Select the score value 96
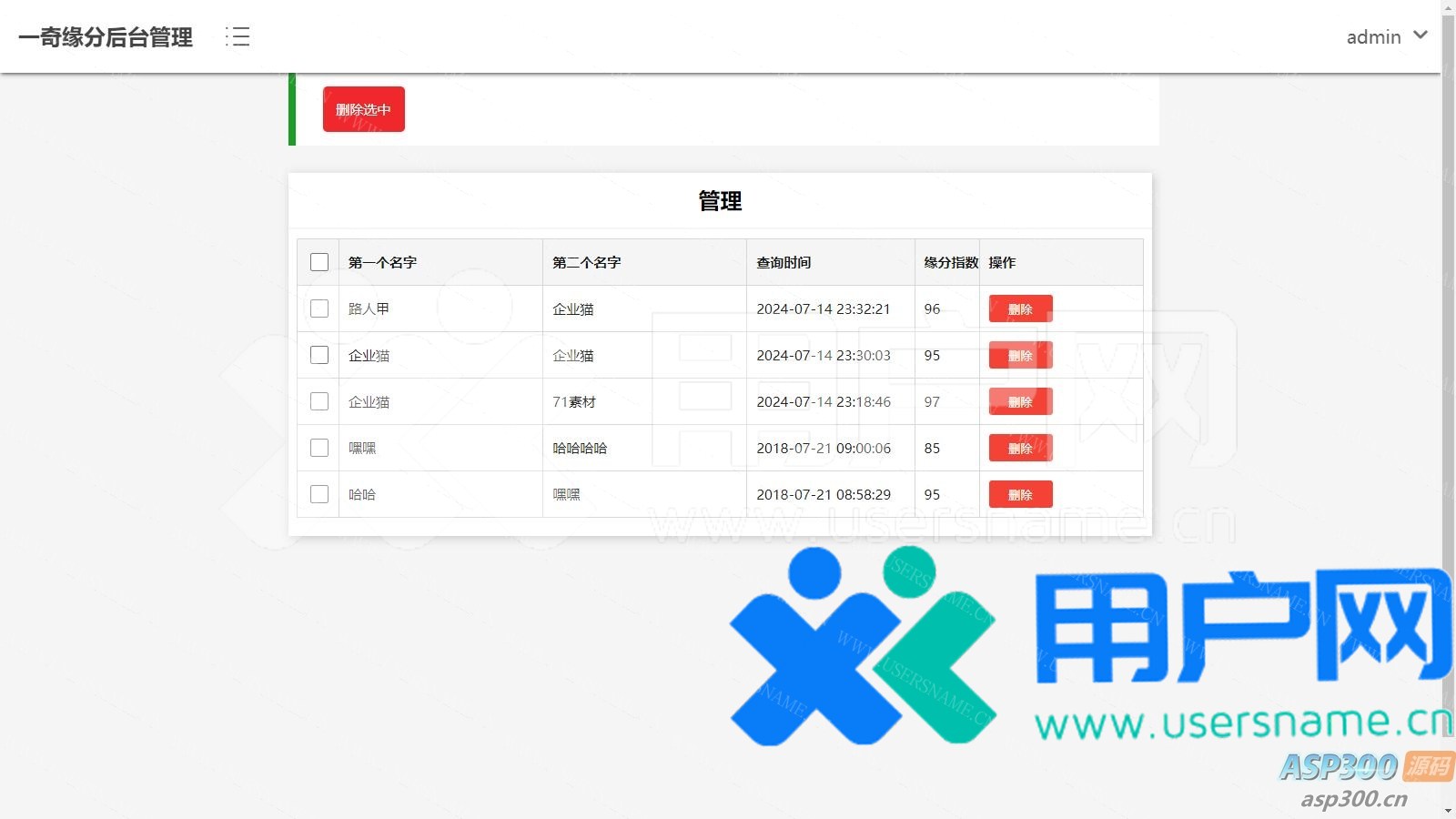 pos(932,308)
